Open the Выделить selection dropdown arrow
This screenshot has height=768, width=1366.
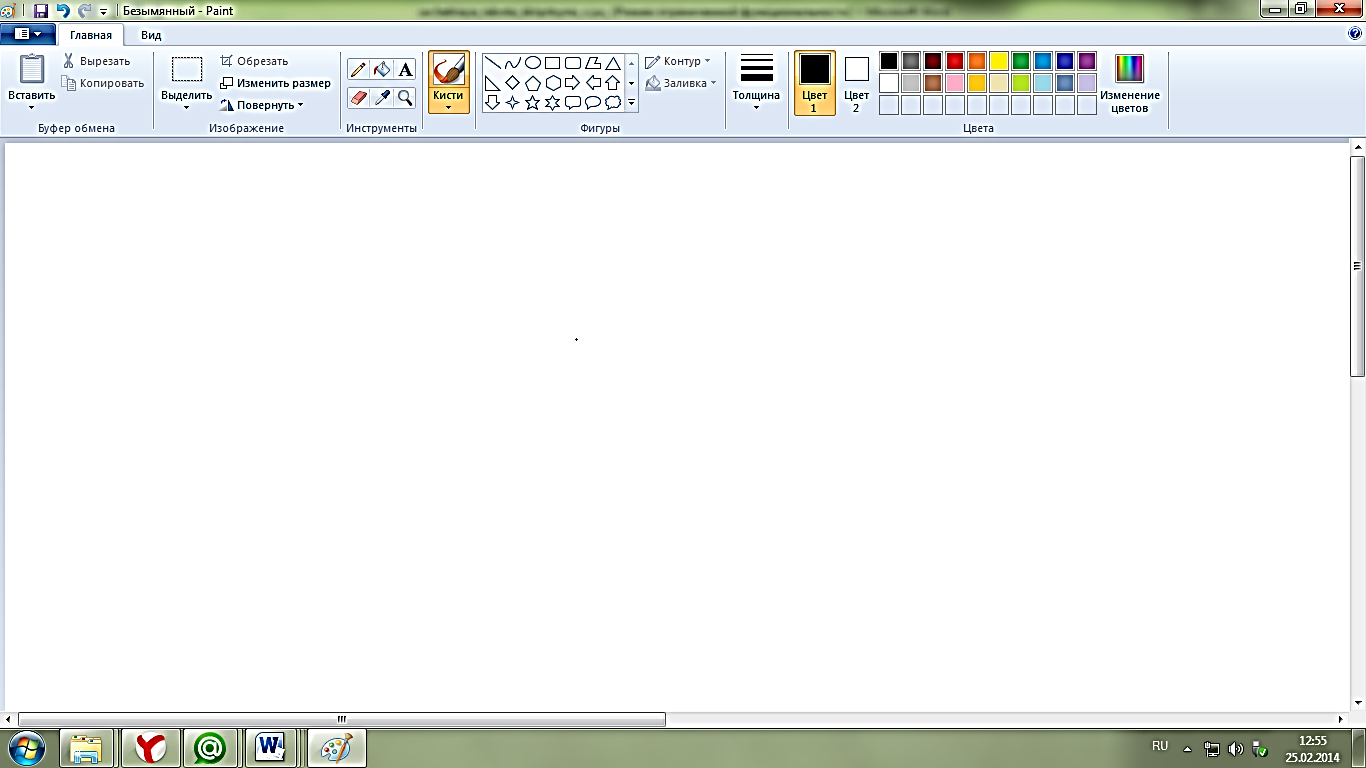187,107
